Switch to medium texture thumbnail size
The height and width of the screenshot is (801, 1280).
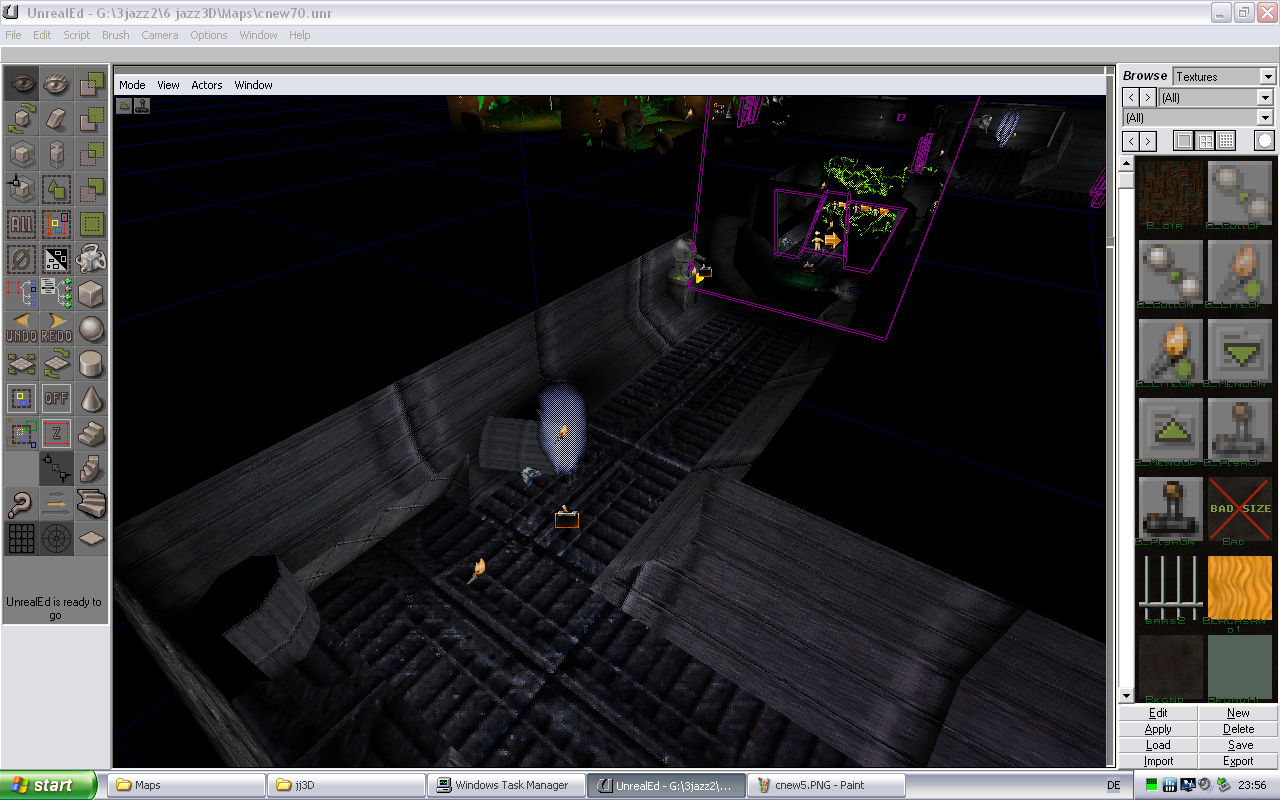click(1205, 141)
